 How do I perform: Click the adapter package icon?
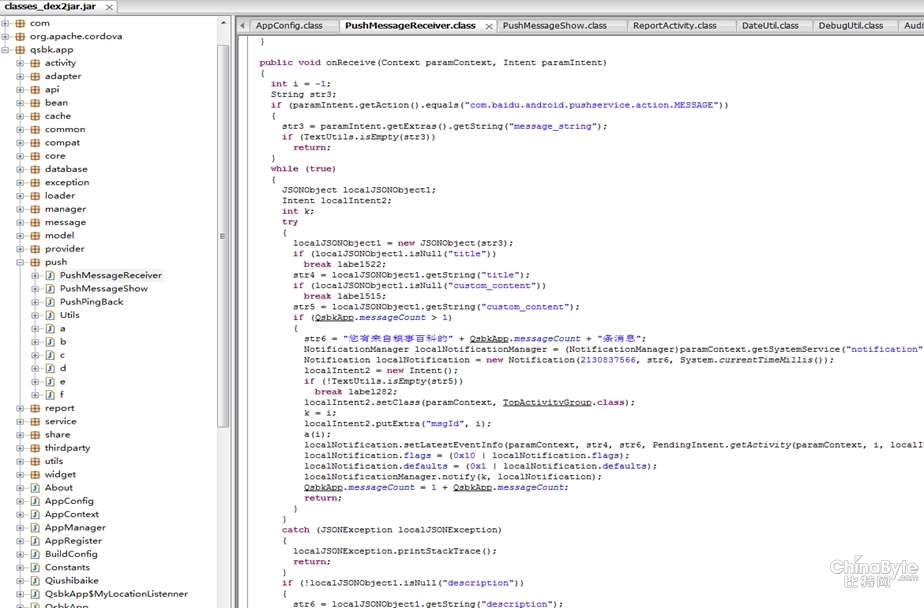pos(35,76)
